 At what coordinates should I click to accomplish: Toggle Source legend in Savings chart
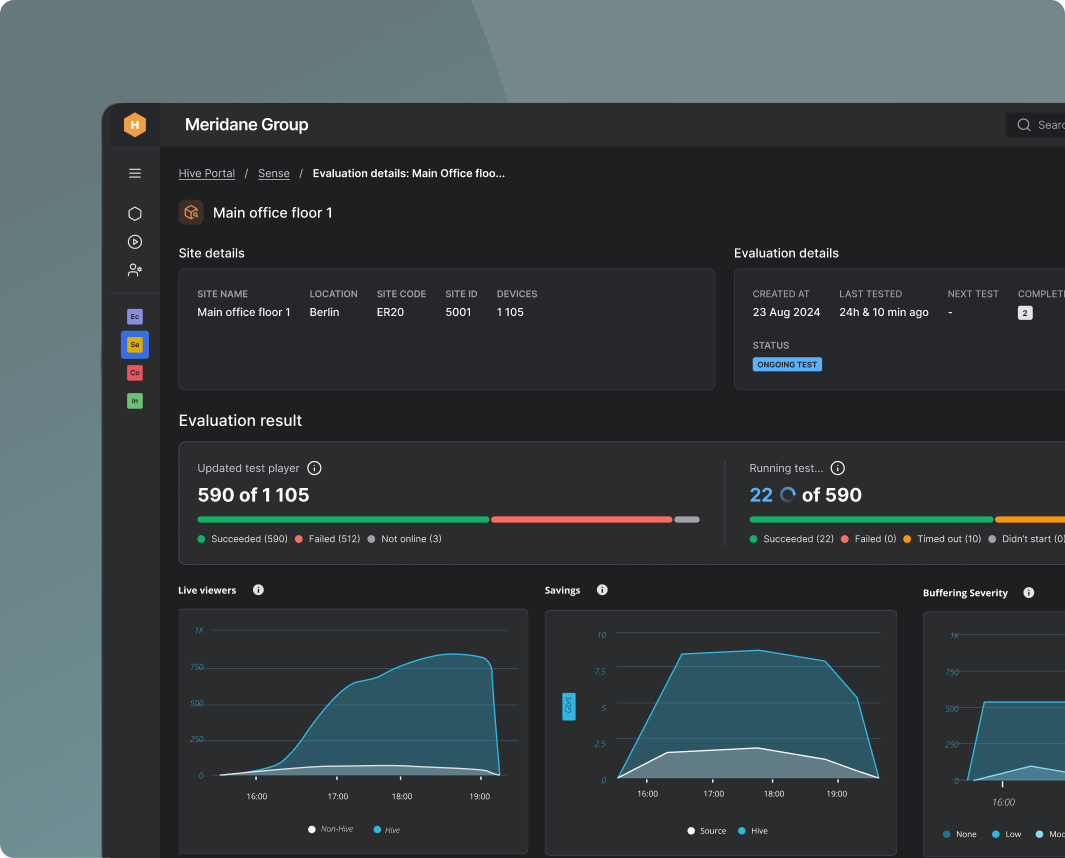pyautogui.click(x=706, y=831)
